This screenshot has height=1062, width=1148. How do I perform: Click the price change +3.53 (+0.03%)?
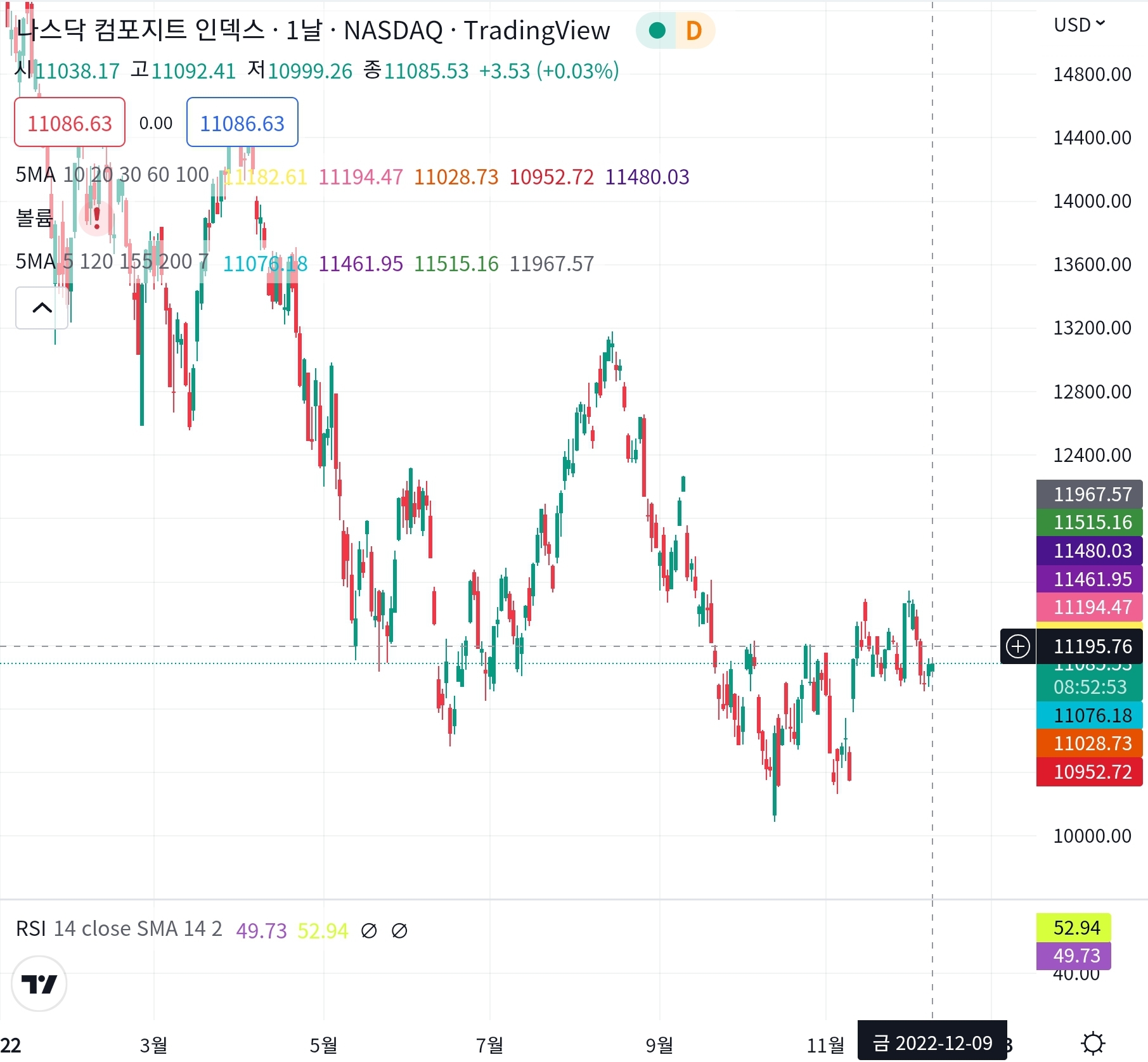(x=549, y=70)
